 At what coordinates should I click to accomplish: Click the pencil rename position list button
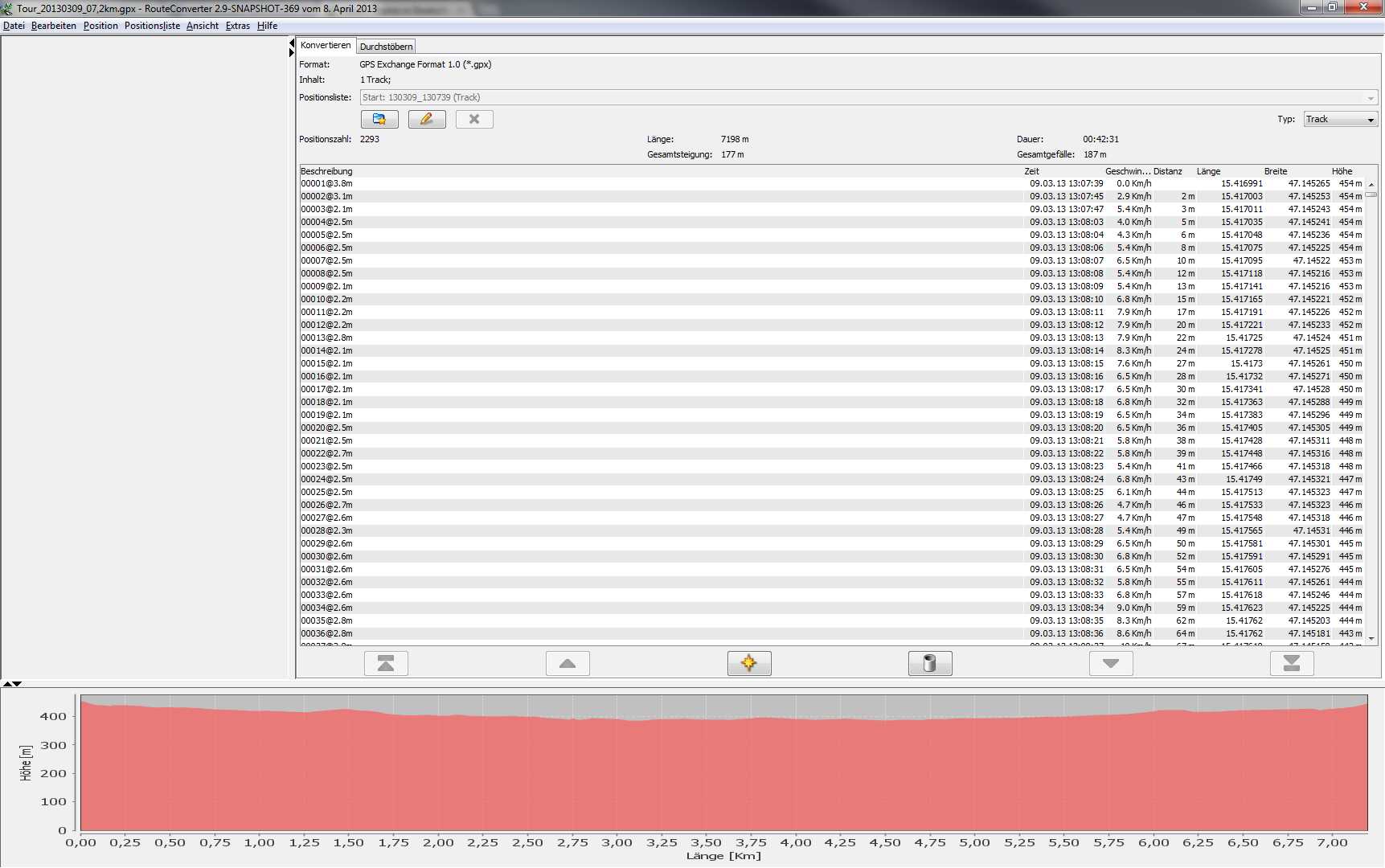pos(427,120)
